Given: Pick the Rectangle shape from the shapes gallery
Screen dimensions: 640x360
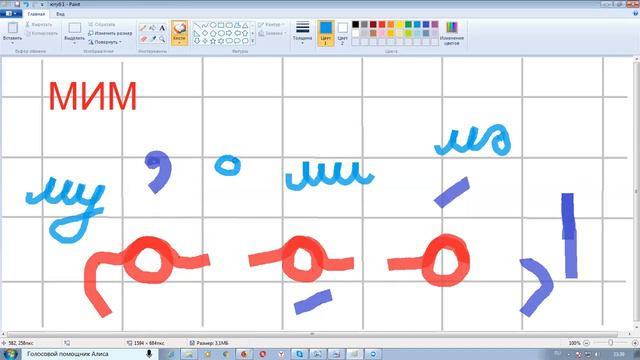Looking at the screenshot, I should (x=221, y=25).
